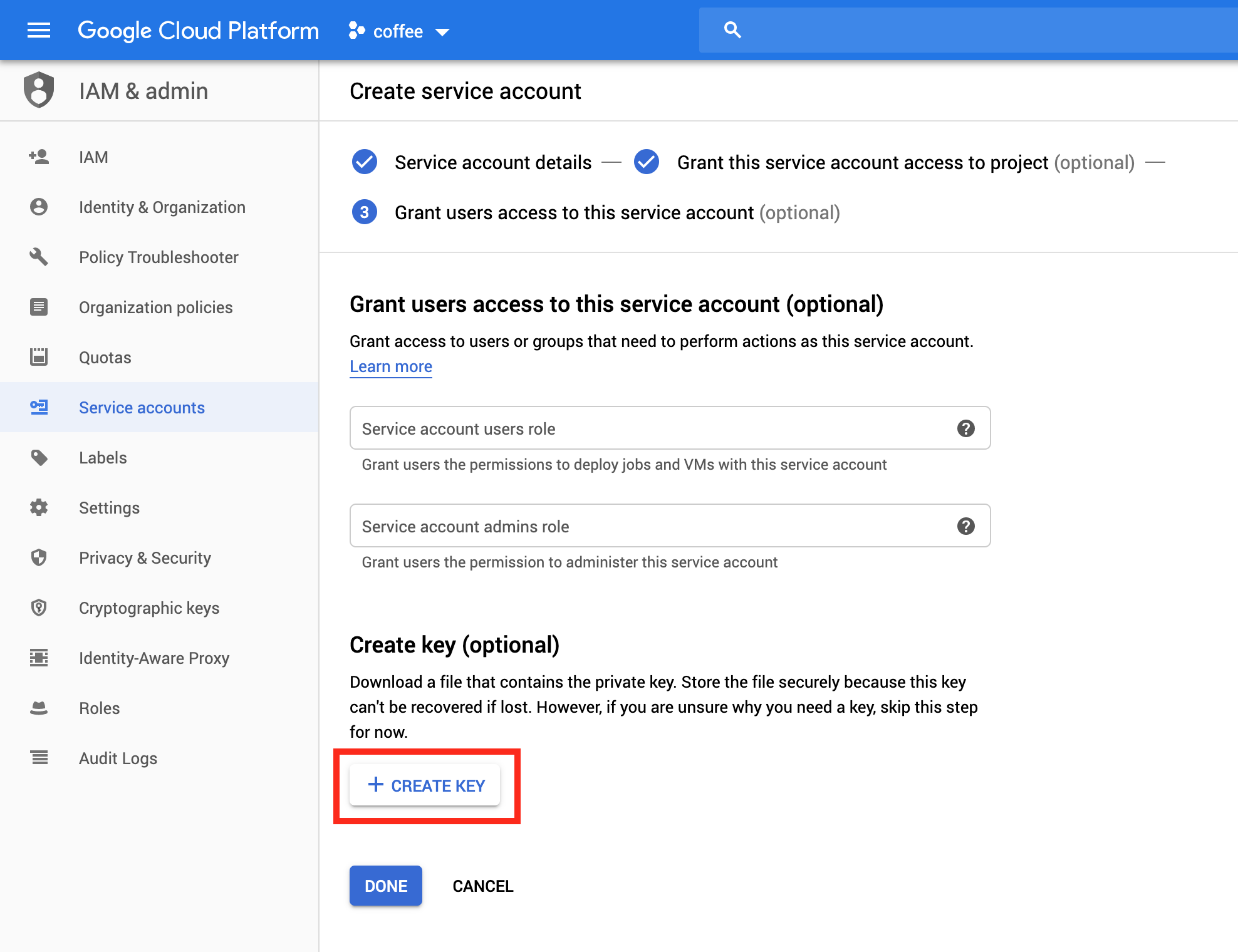Click the Organization policies document icon
This screenshot has height=952, width=1238.
(39, 307)
